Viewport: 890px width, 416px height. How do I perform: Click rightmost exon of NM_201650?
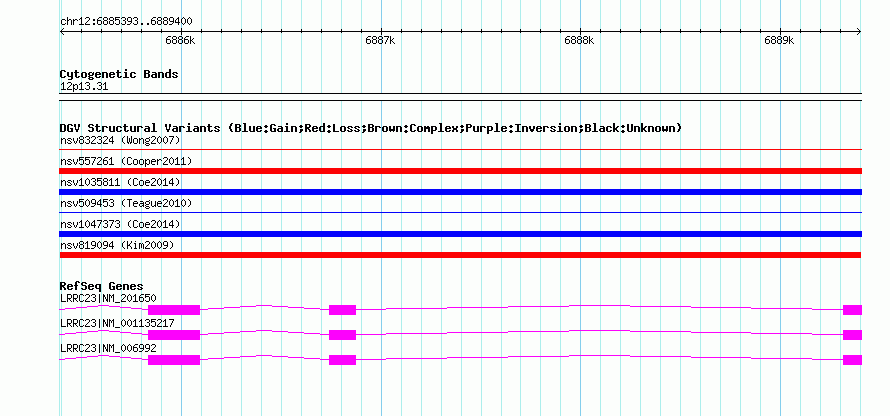pyautogui.click(x=852, y=310)
